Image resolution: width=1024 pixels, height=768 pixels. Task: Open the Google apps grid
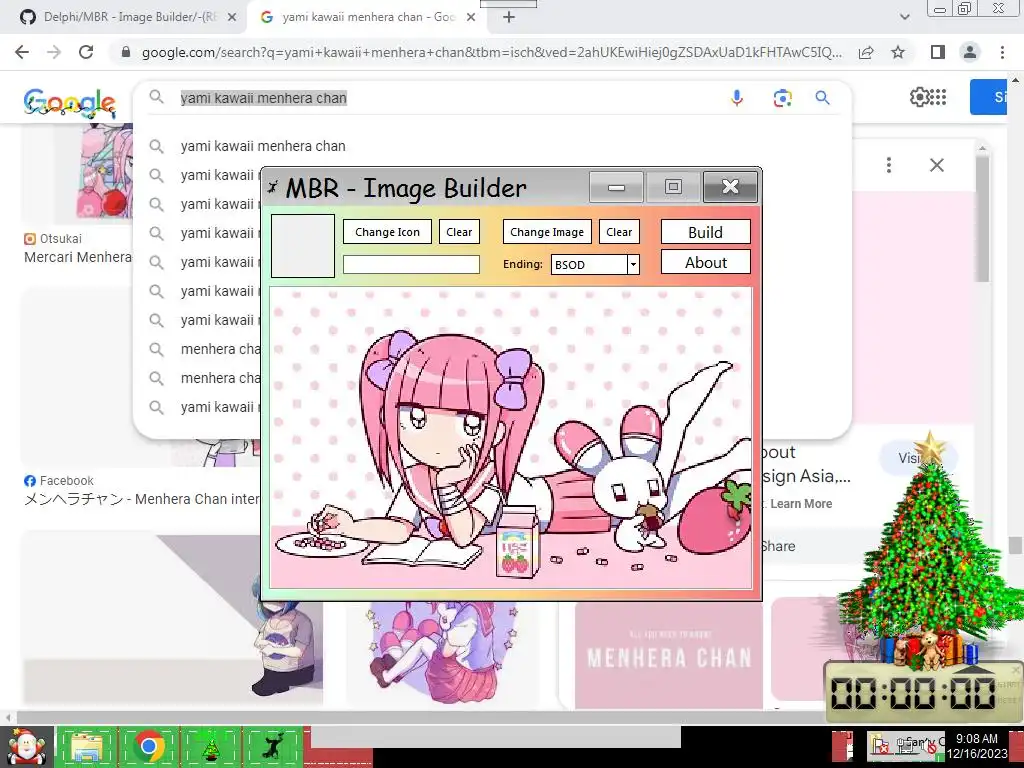[938, 97]
